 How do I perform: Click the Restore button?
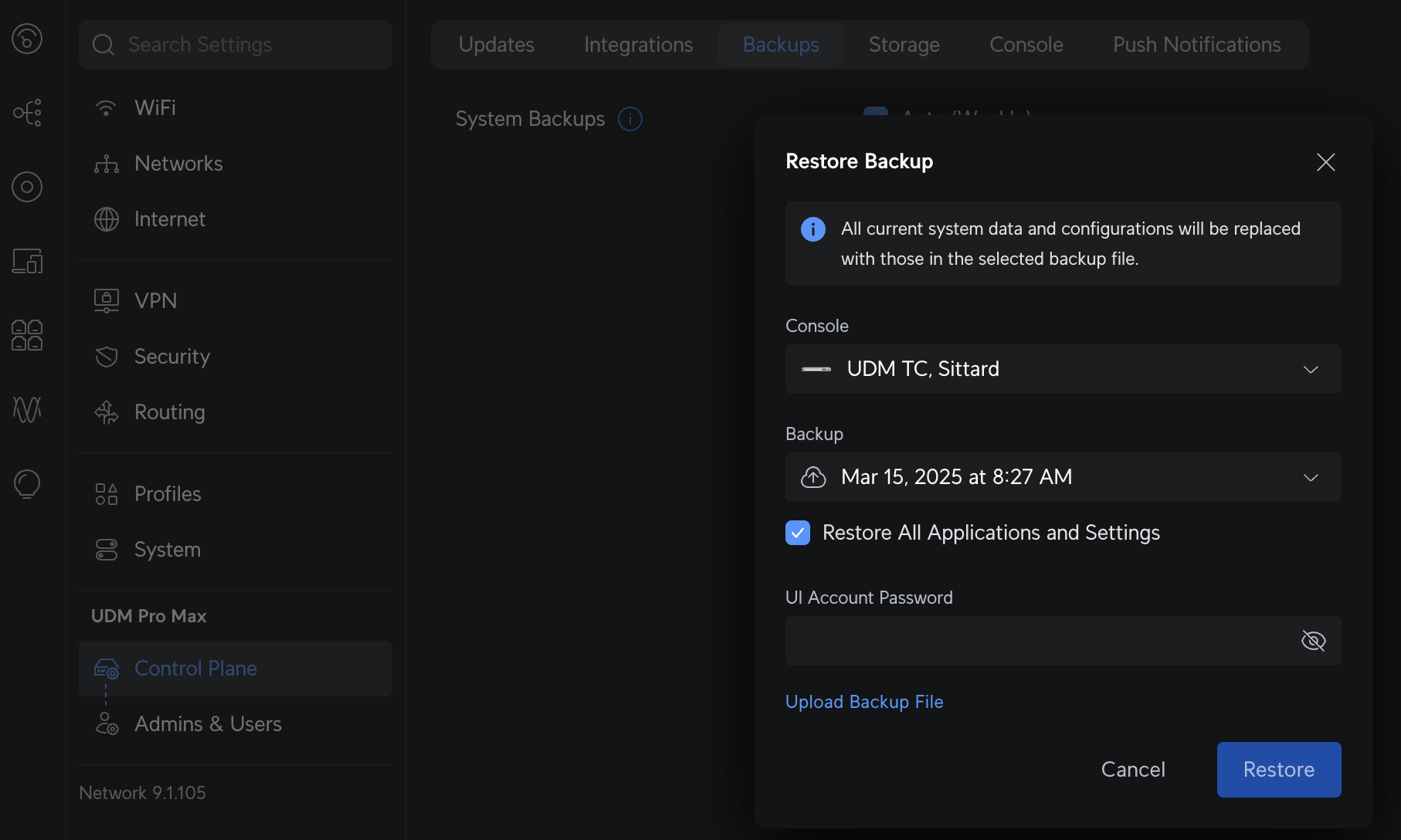(1279, 770)
